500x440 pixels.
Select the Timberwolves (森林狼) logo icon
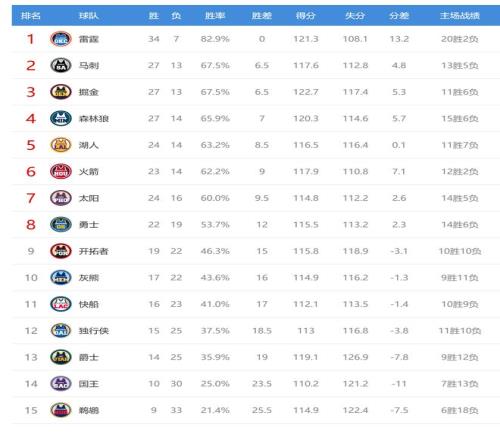[61, 118]
